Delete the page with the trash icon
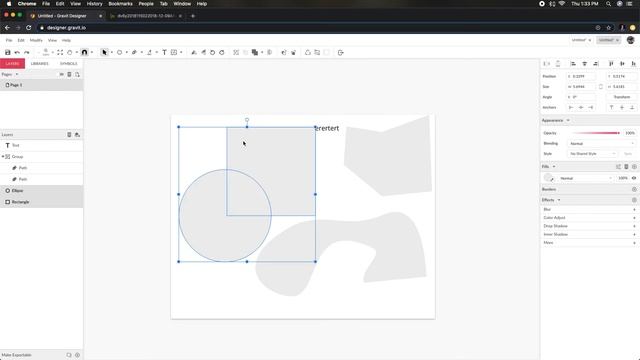The width and height of the screenshot is (640, 360). (69, 74)
